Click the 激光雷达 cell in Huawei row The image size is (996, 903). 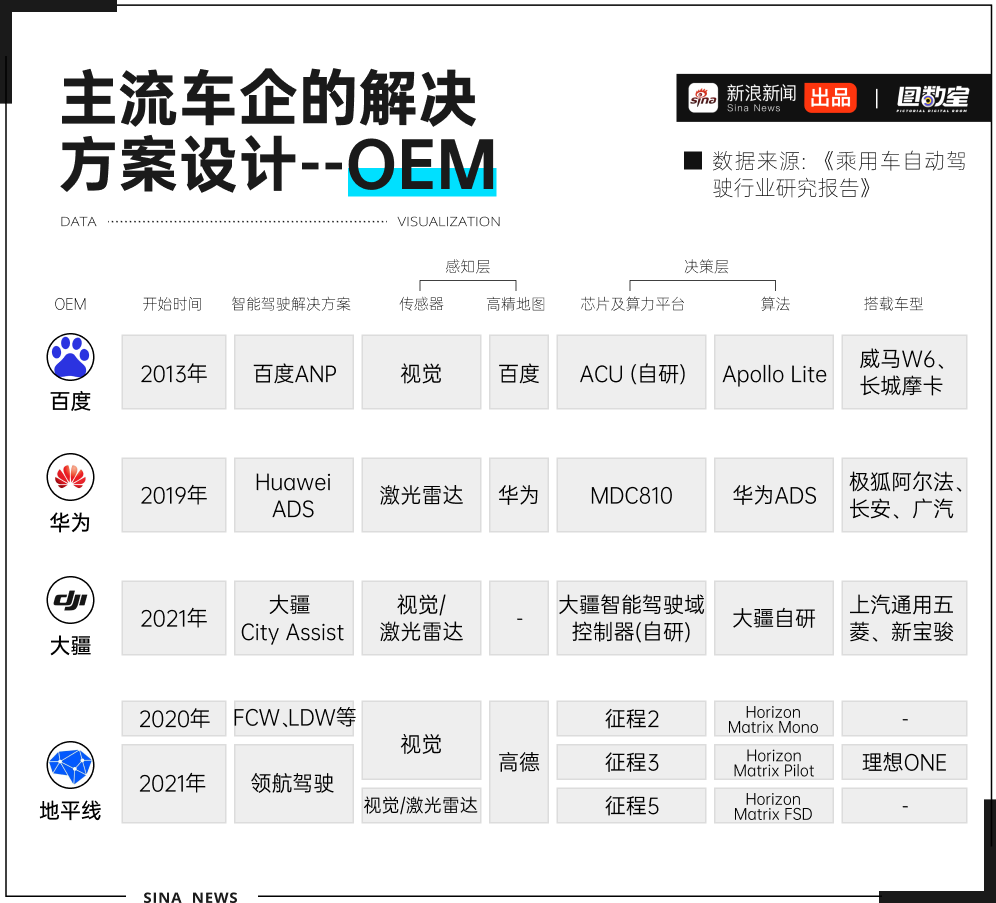pos(422,495)
